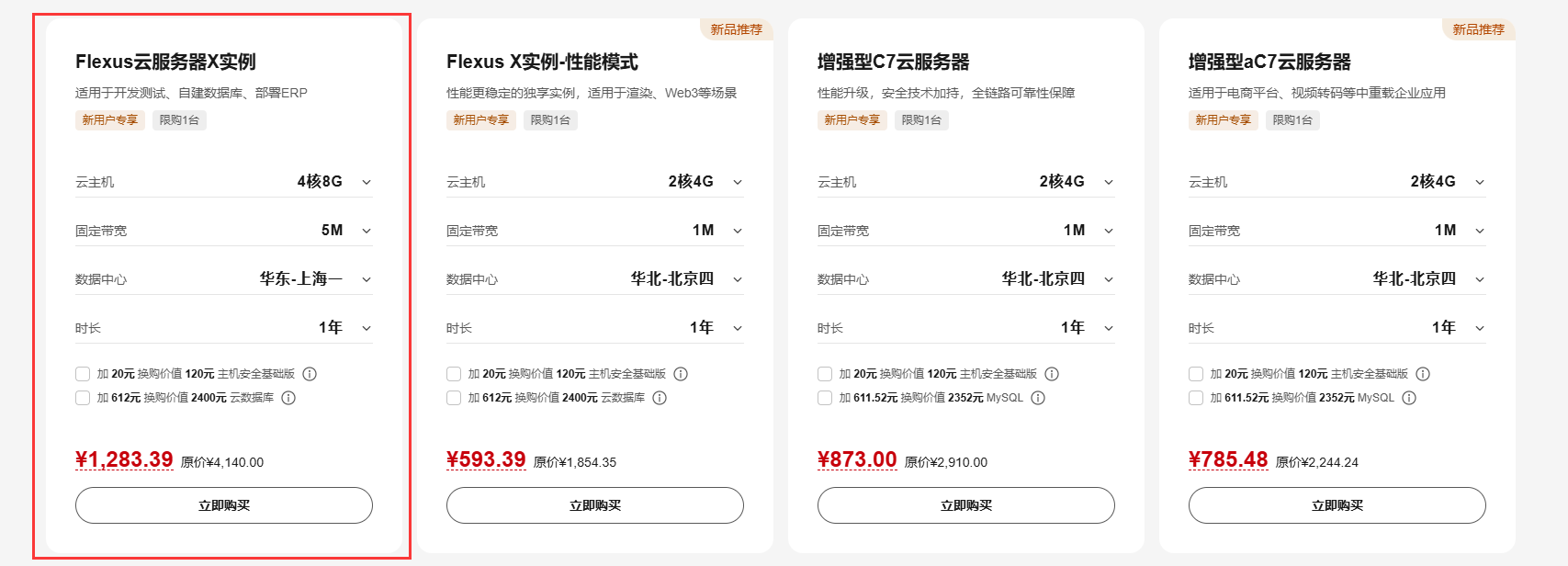Image resolution: width=1568 pixels, height=566 pixels.
Task: Click 立即购买 for Flexus云服务器X实例
Action: pyautogui.click(x=224, y=505)
